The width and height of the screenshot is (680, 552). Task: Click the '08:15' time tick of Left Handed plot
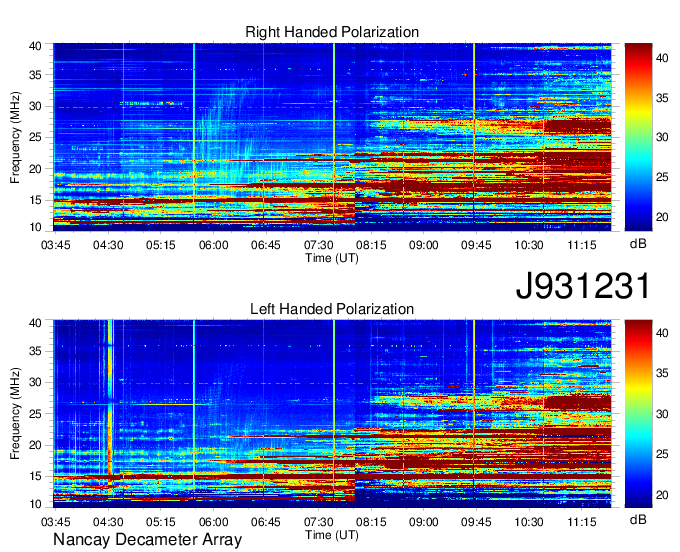click(x=371, y=522)
